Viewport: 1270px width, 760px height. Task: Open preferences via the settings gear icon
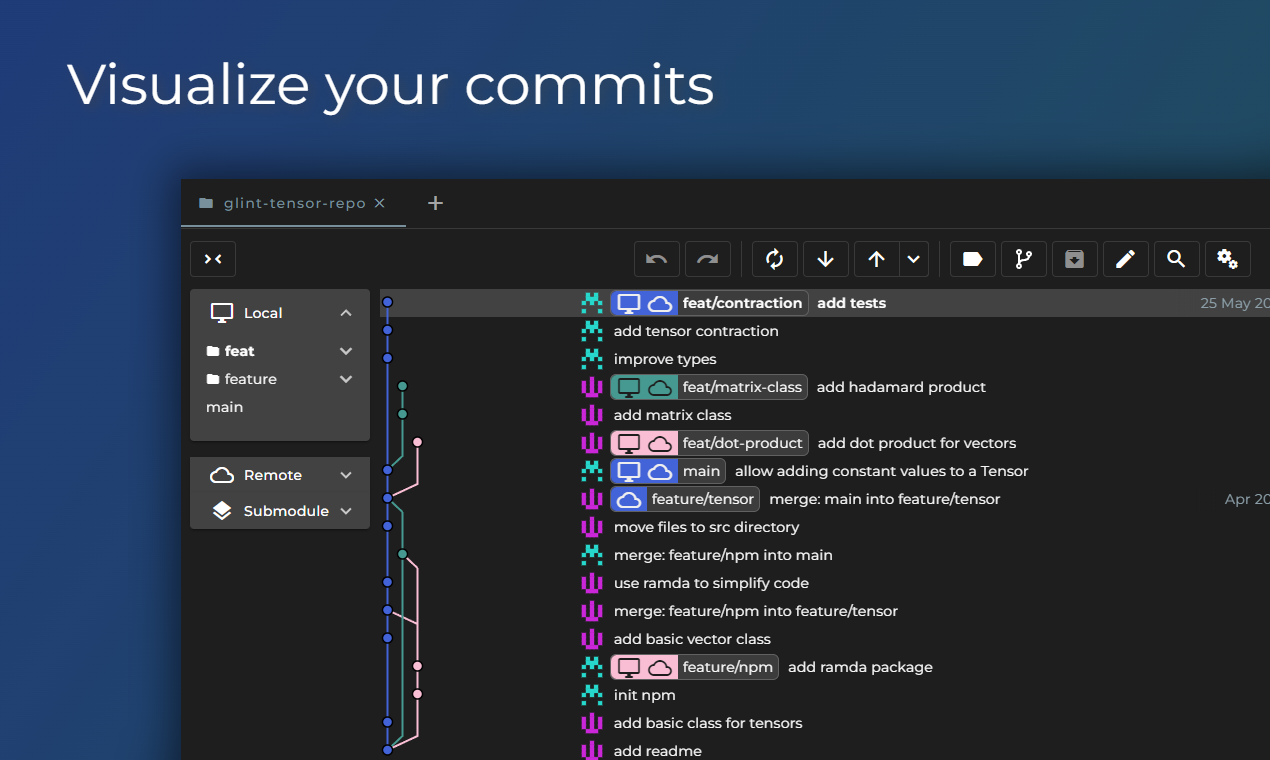pos(1227,259)
